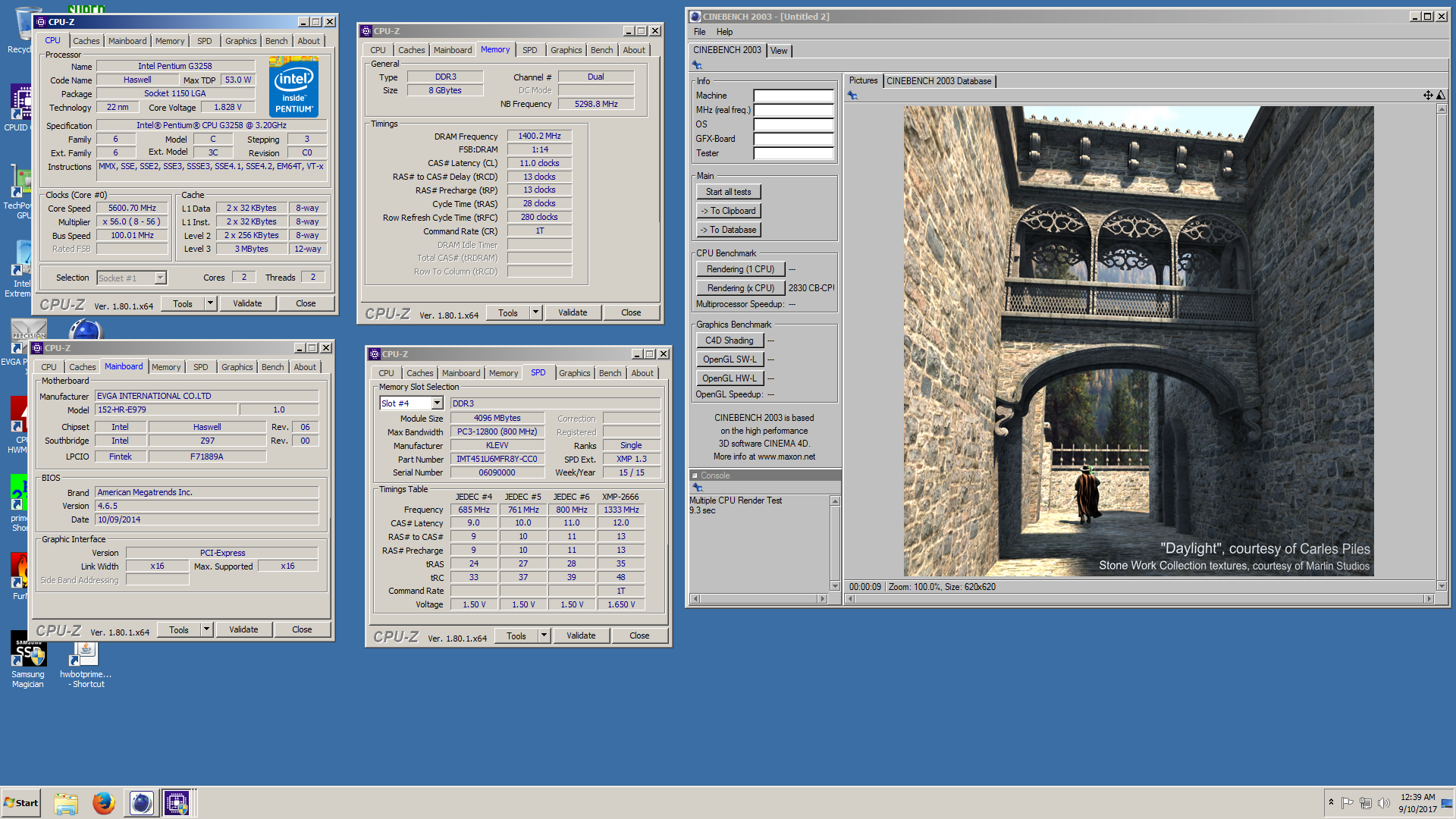Click the To Clipboard button
1456x819 pixels.
pos(728,211)
